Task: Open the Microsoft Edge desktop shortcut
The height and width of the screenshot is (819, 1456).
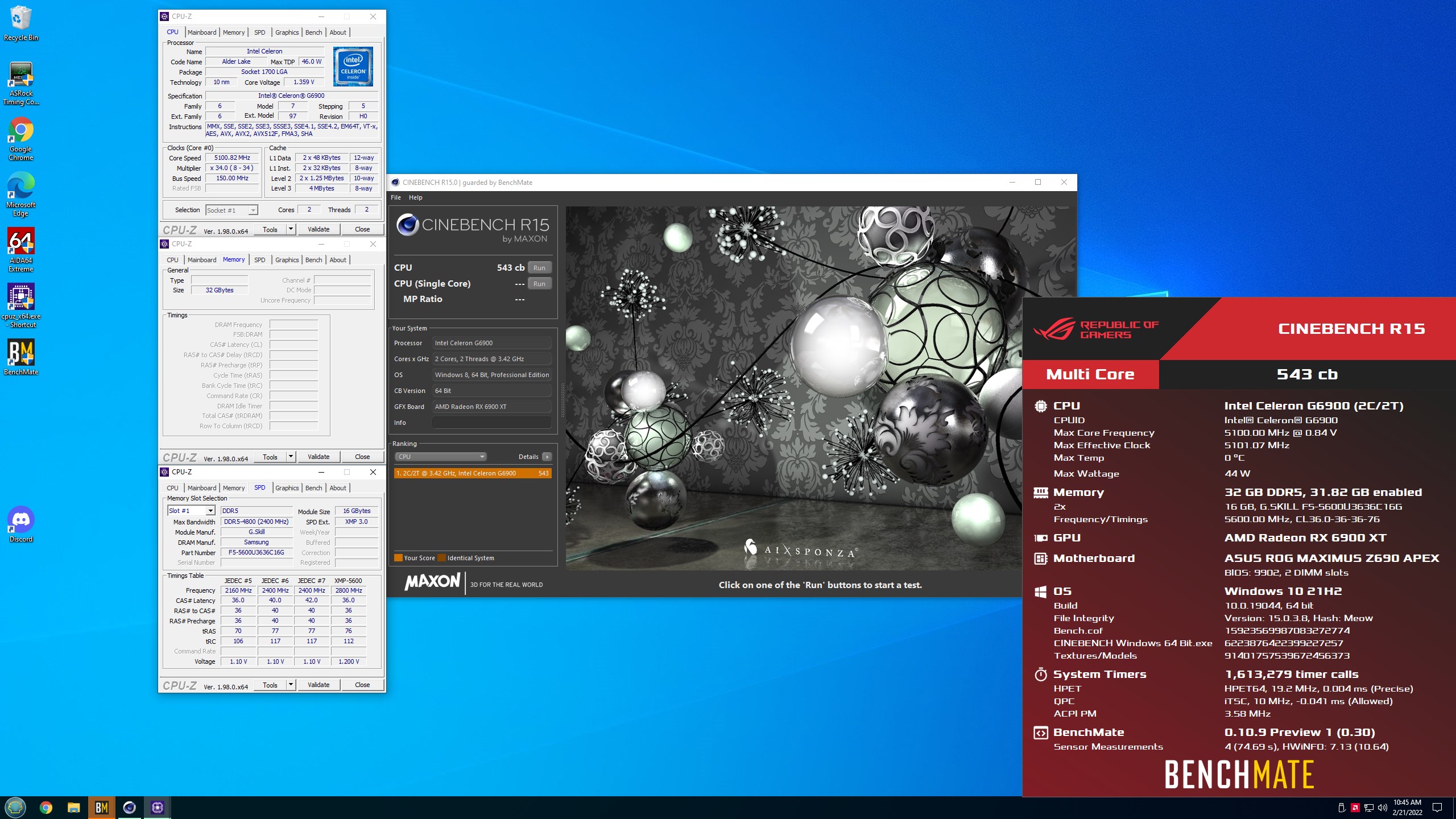Action: pos(20,196)
